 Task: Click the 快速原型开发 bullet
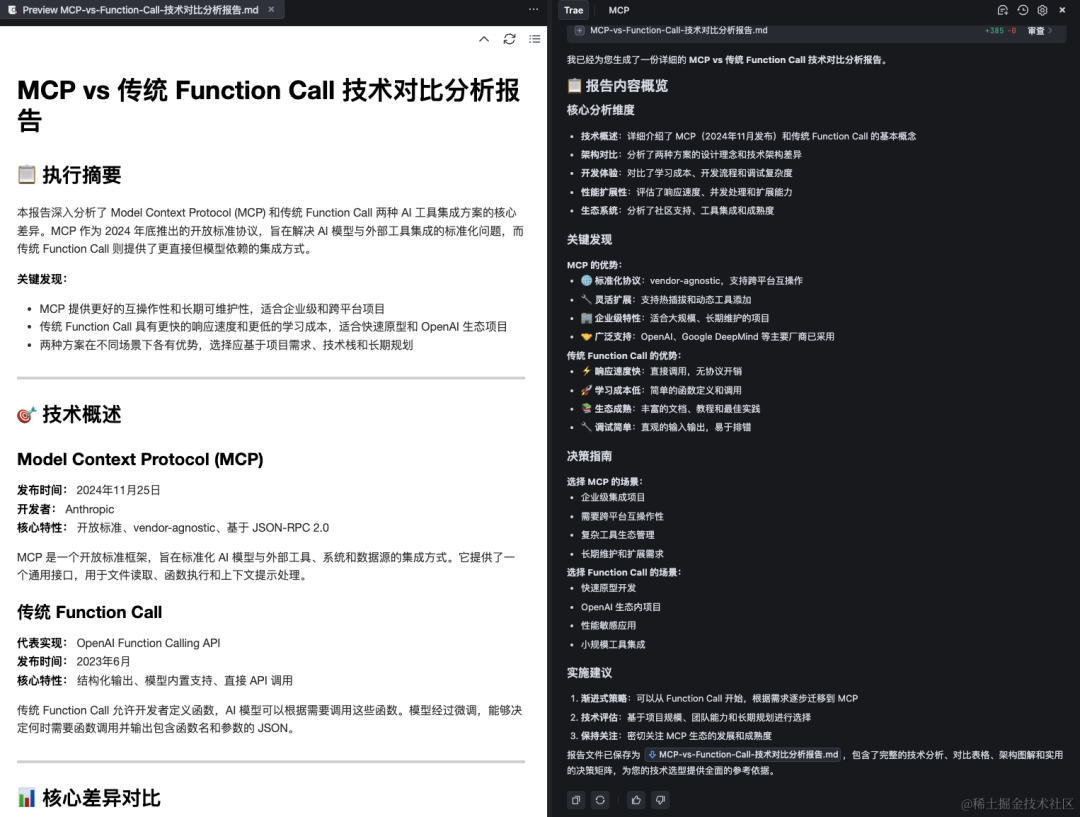pos(608,588)
